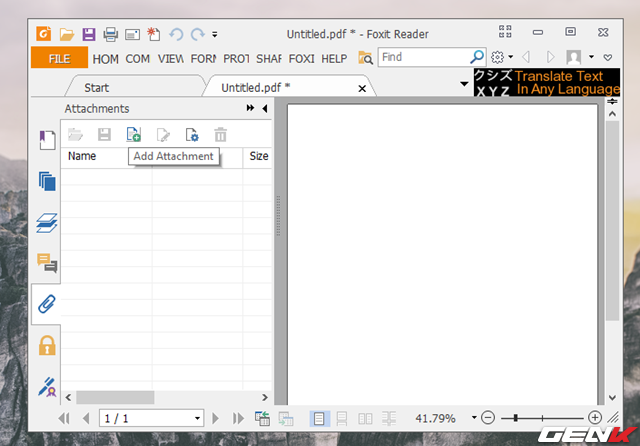Click the Foxit Reader logo icon
640x446 pixels.
click(44, 33)
